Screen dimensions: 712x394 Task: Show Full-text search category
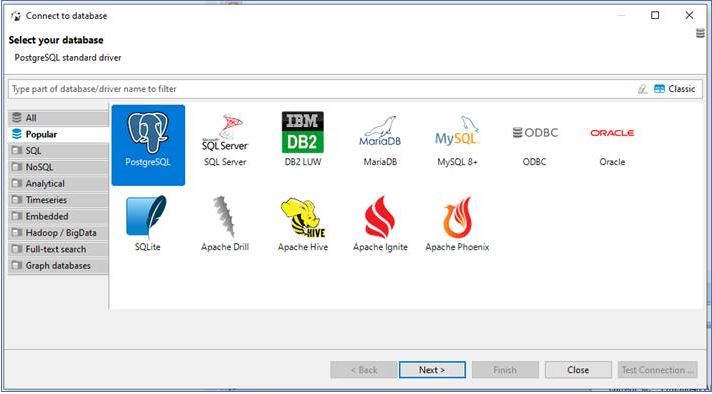pos(59,249)
